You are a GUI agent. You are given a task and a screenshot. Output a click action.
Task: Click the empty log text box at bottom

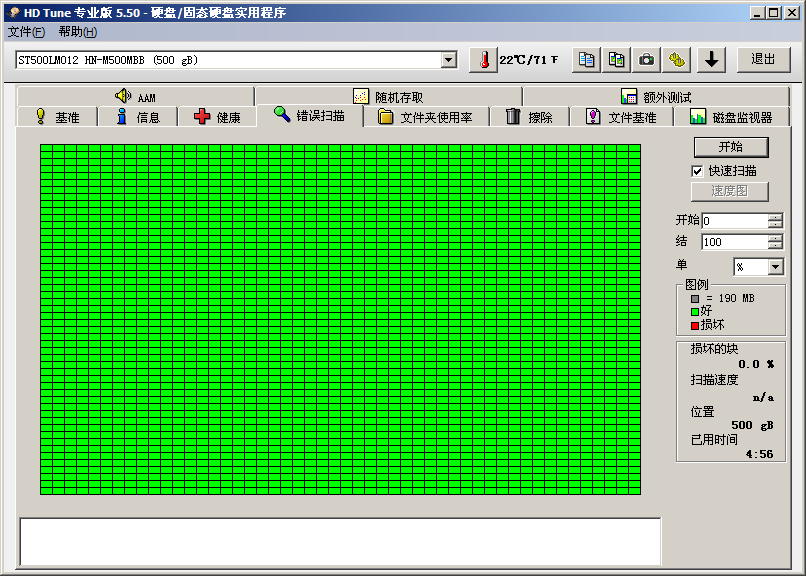[340, 542]
